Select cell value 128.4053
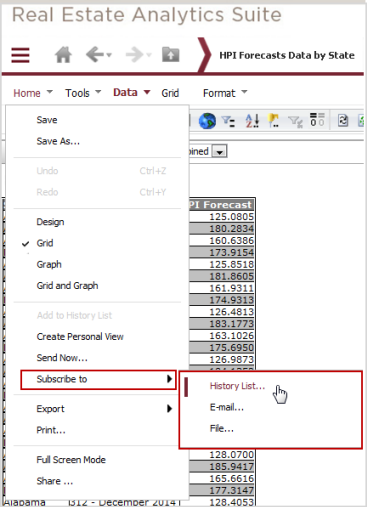This screenshot has width=367, height=507. tap(231, 502)
